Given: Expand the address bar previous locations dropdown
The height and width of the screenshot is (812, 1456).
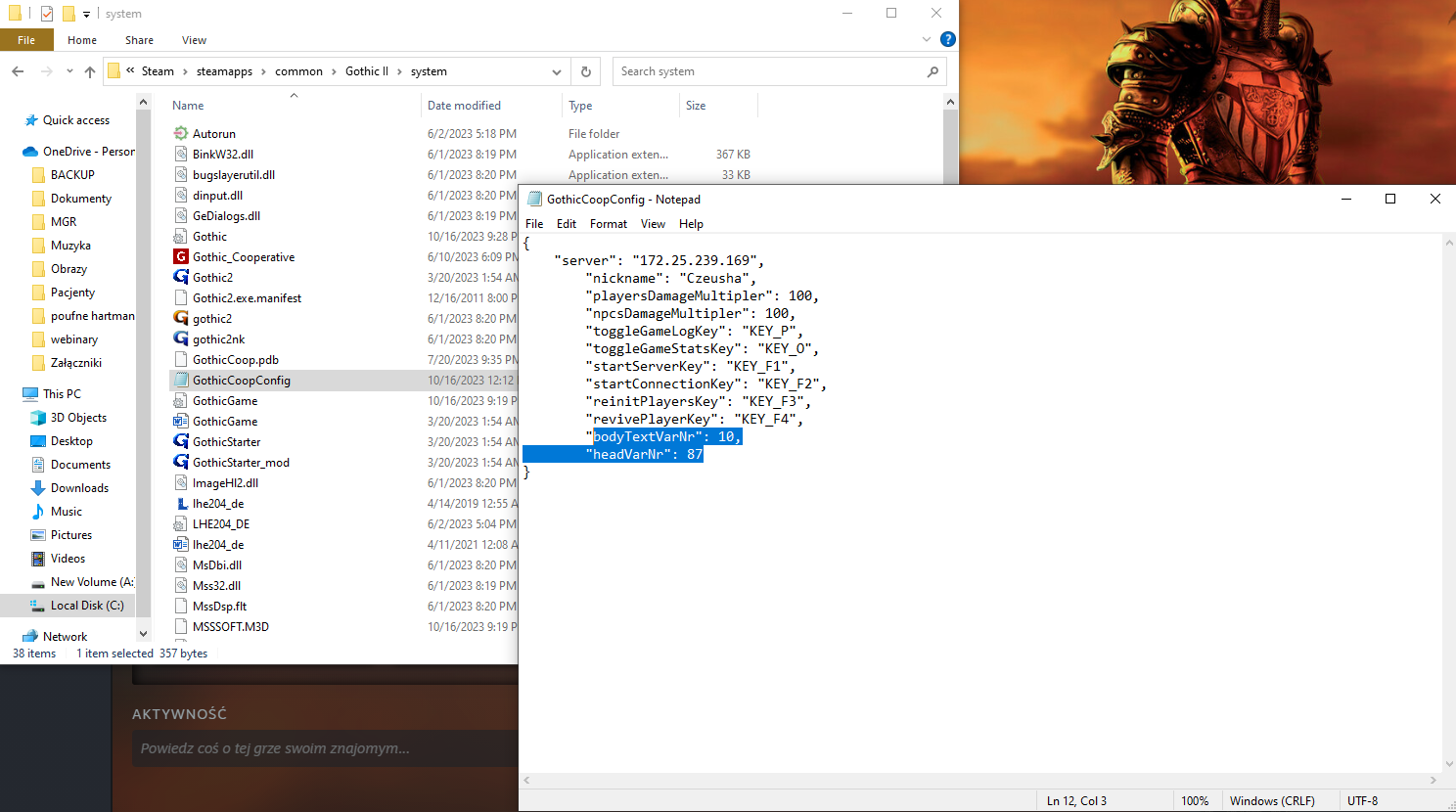Looking at the screenshot, I should [556, 71].
